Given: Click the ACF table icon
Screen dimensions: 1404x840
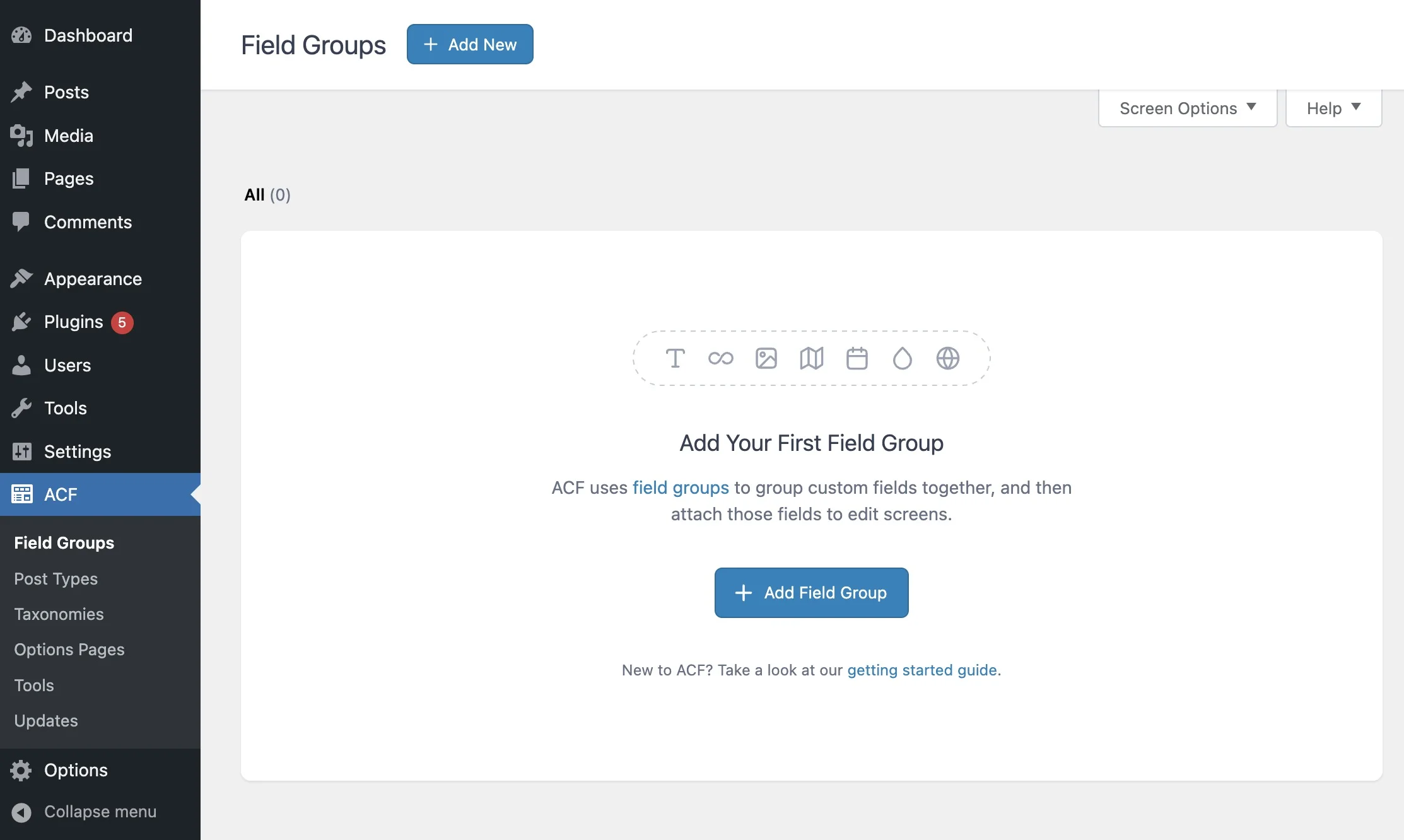Looking at the screenshot, I should pyautogui.click(x=21, y=494).
